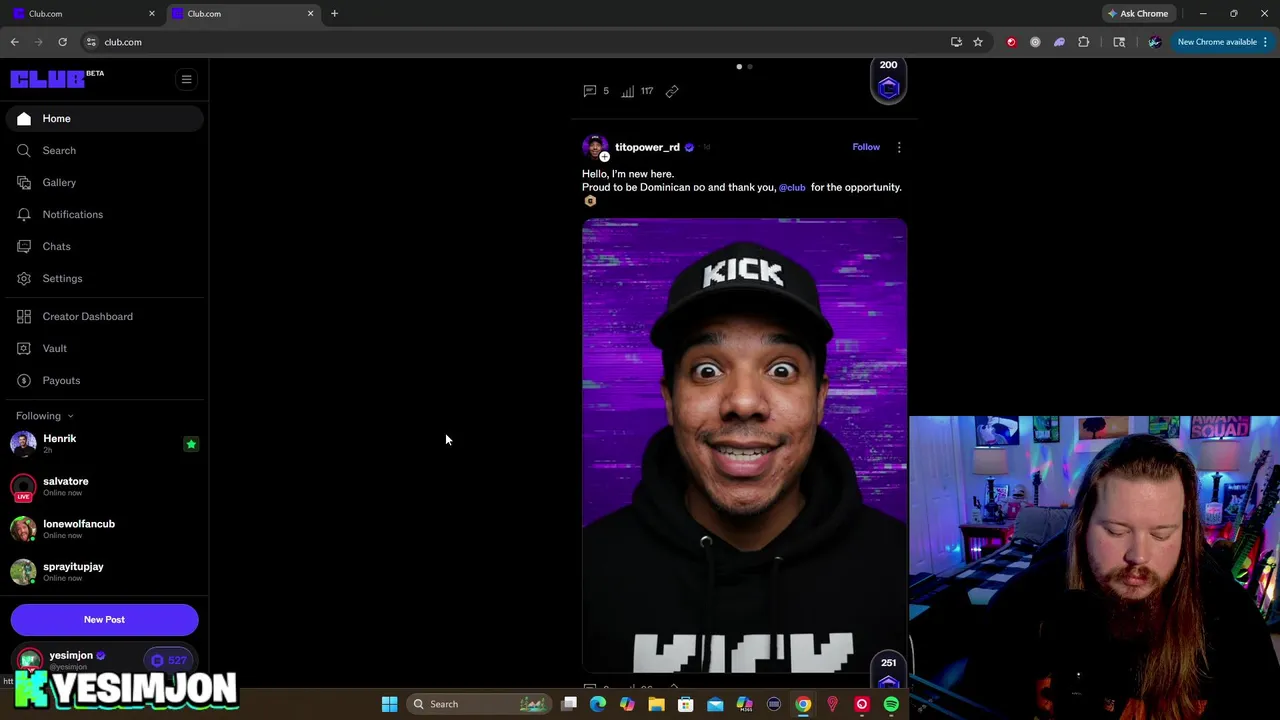
Task: Follow titopower_rd
Action: click(866, 147)
